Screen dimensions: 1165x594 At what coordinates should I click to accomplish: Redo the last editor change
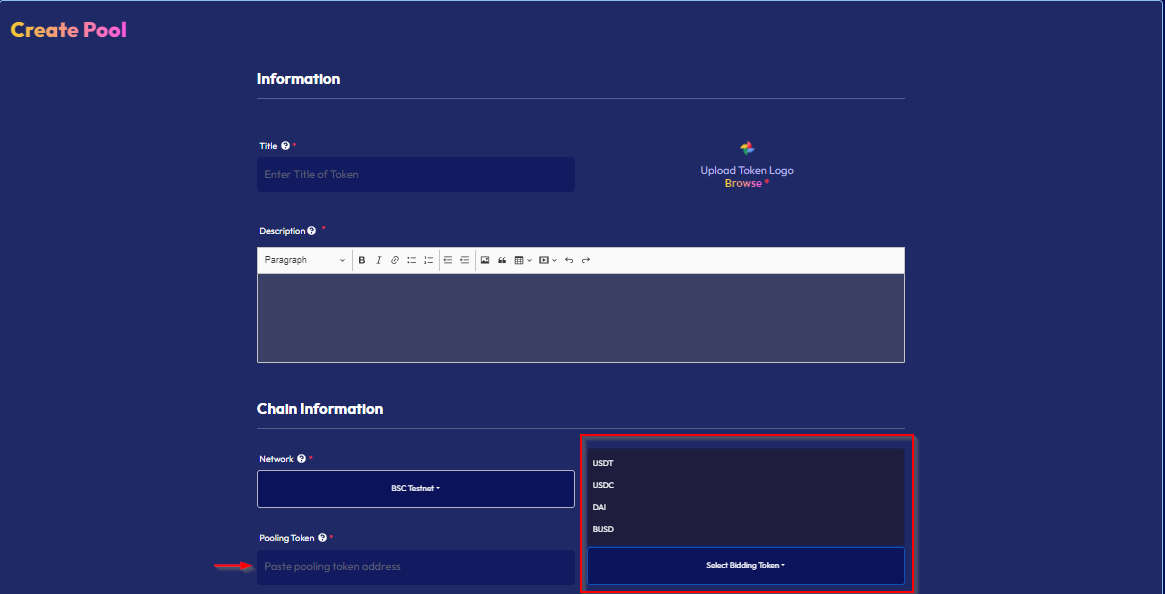586,260
